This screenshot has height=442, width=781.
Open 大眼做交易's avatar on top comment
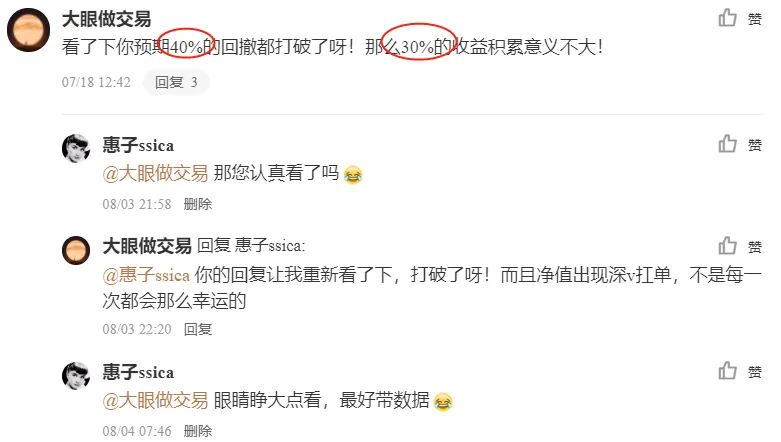(x=28, y=30)
